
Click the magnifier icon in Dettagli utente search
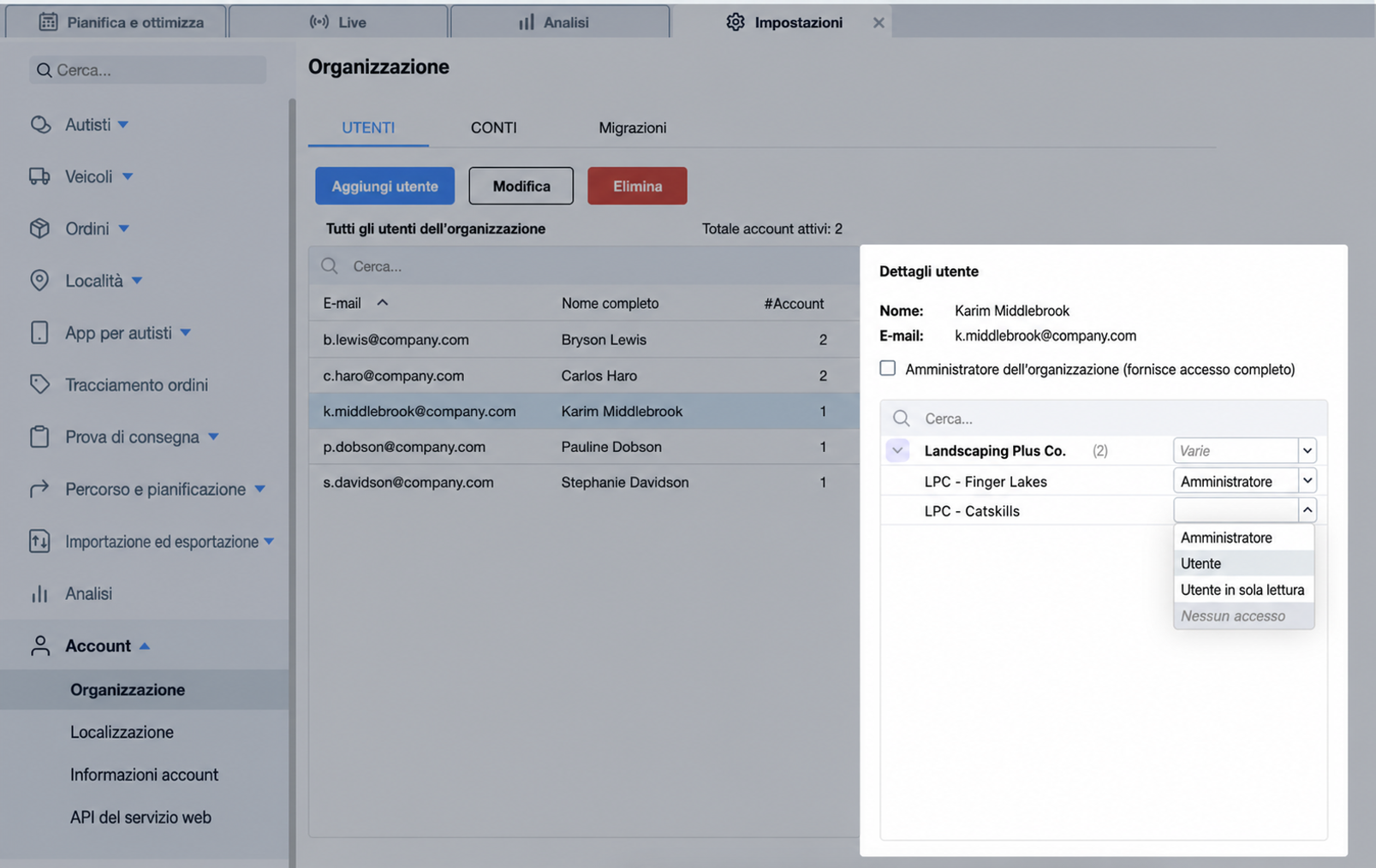click(901, 419)
